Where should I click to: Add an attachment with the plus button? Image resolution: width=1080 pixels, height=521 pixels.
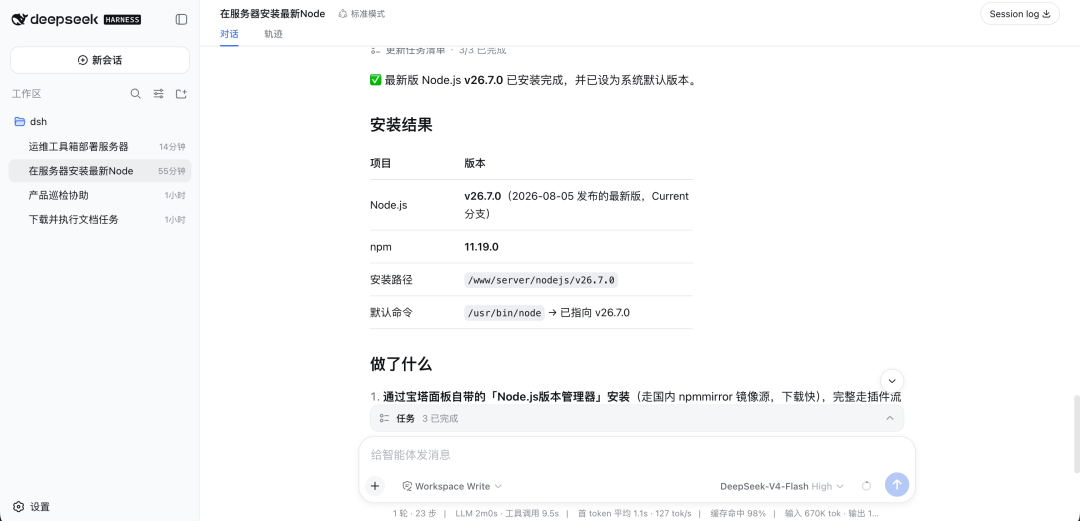375,486
